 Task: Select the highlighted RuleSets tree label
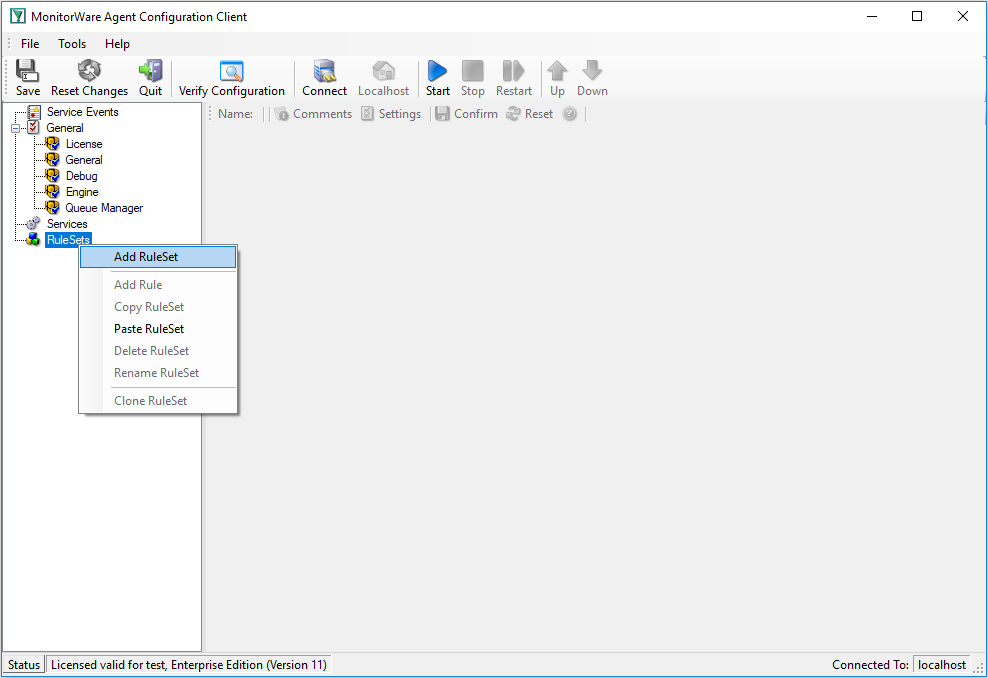tap(68, 239)
